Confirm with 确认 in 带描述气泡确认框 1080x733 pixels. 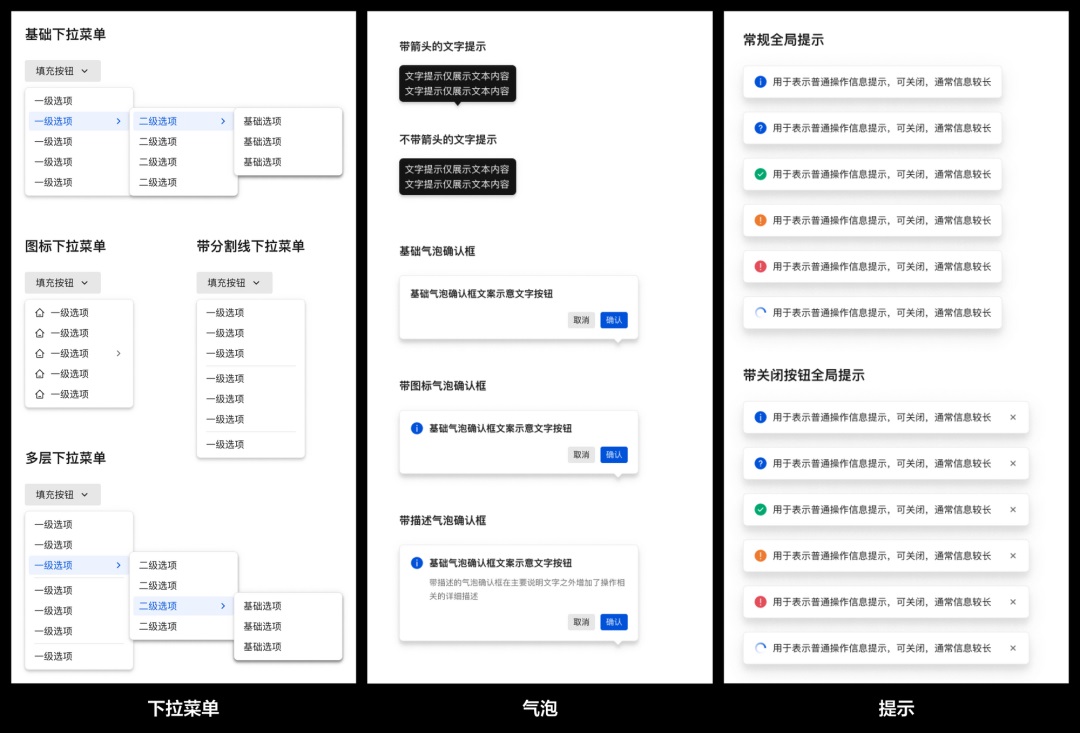pyautogui.click(x=614, y=622)
